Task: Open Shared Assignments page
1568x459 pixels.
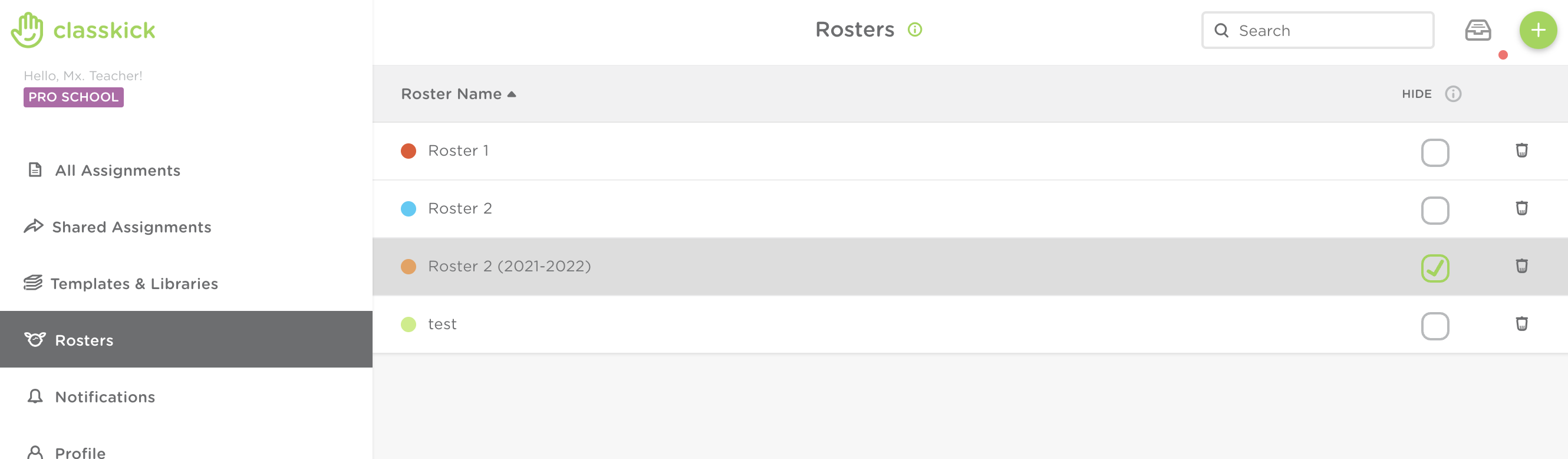Action: click(131, 227)
